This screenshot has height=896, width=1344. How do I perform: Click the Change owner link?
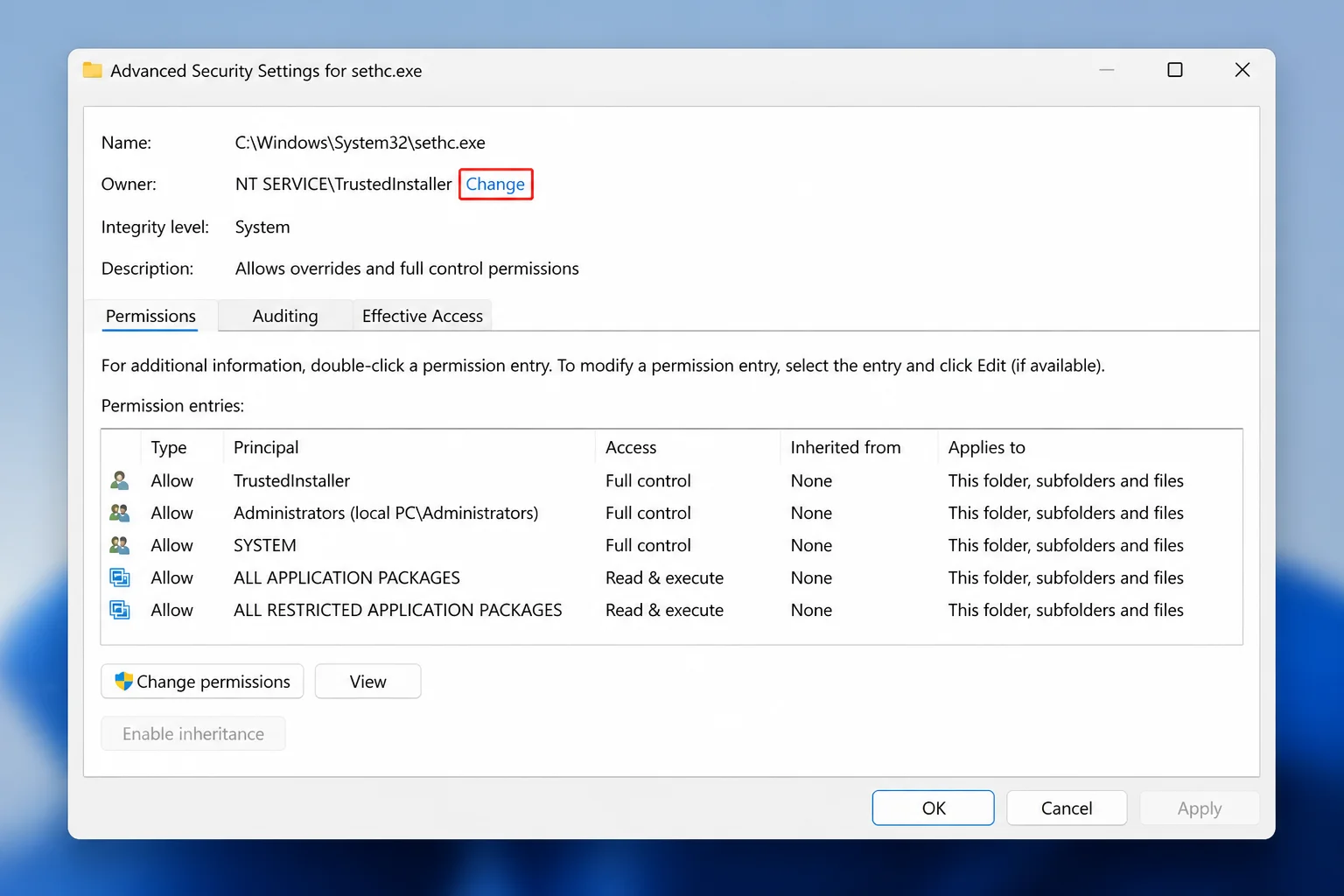(x=495, y=184)
